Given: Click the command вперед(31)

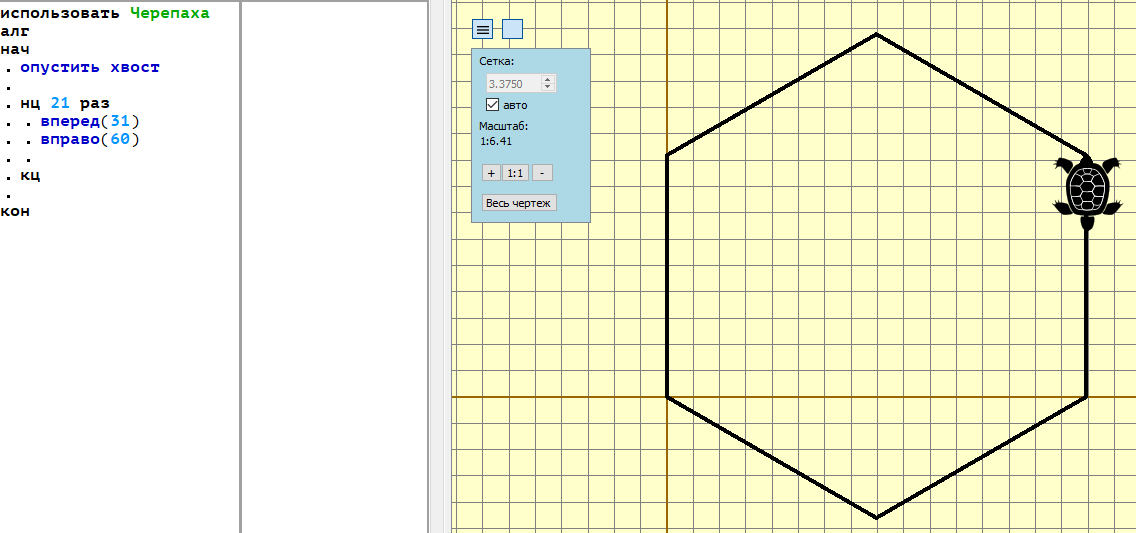Looking at the screenshot, I should tap(90, 121).
